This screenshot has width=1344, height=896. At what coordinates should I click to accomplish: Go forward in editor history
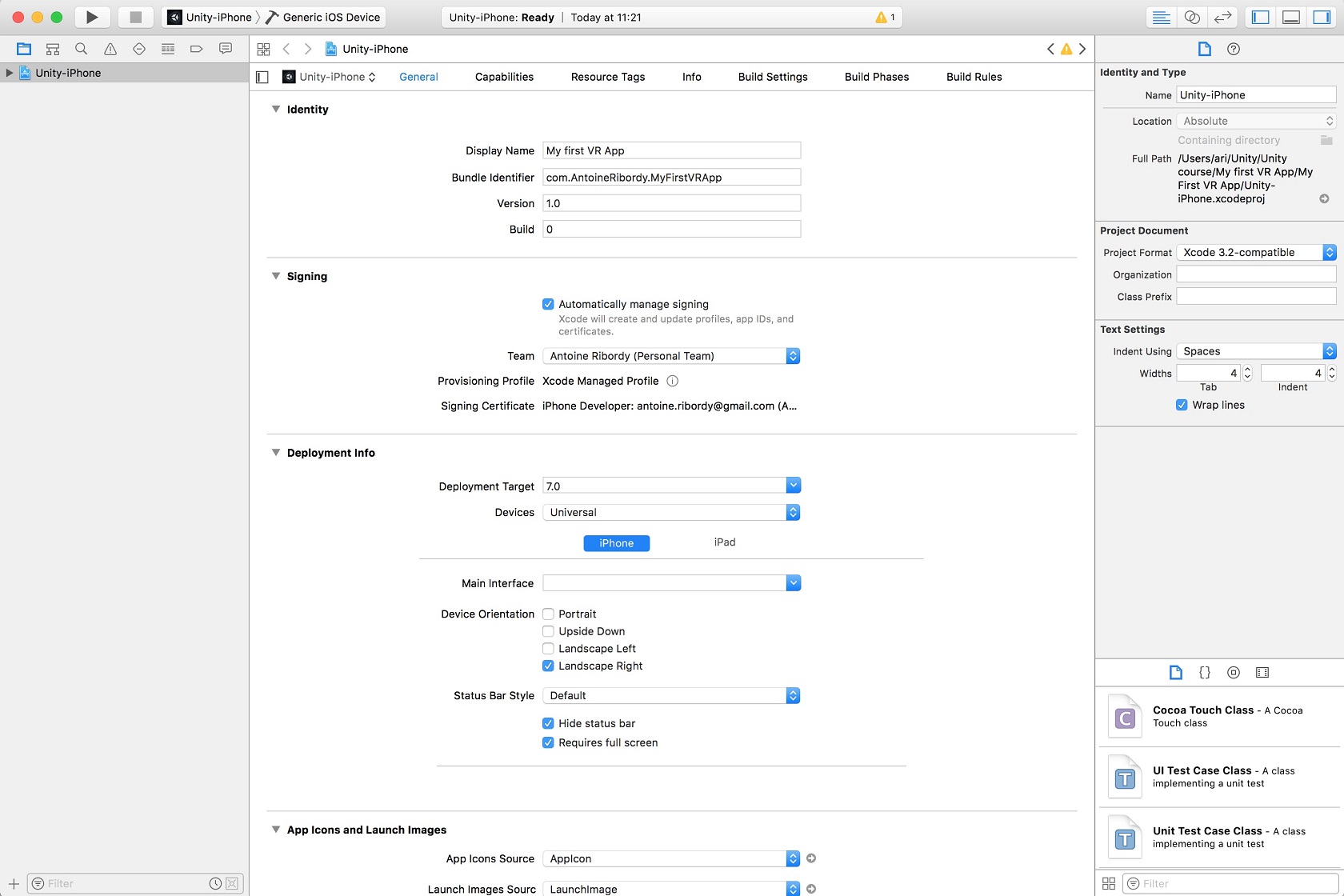[x=308, y=49]
